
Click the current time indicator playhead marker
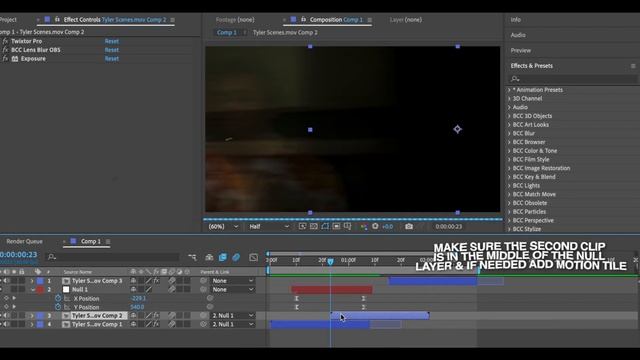[x=330, y=261]
